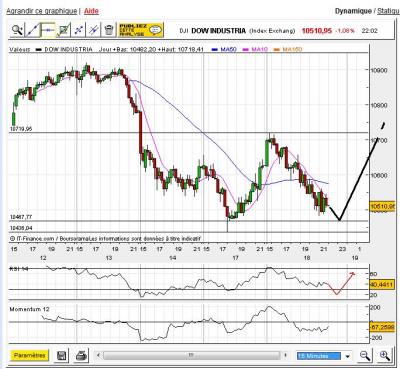Print the chart with printer icon
The image size is (400, 369).
pos(81,356)
